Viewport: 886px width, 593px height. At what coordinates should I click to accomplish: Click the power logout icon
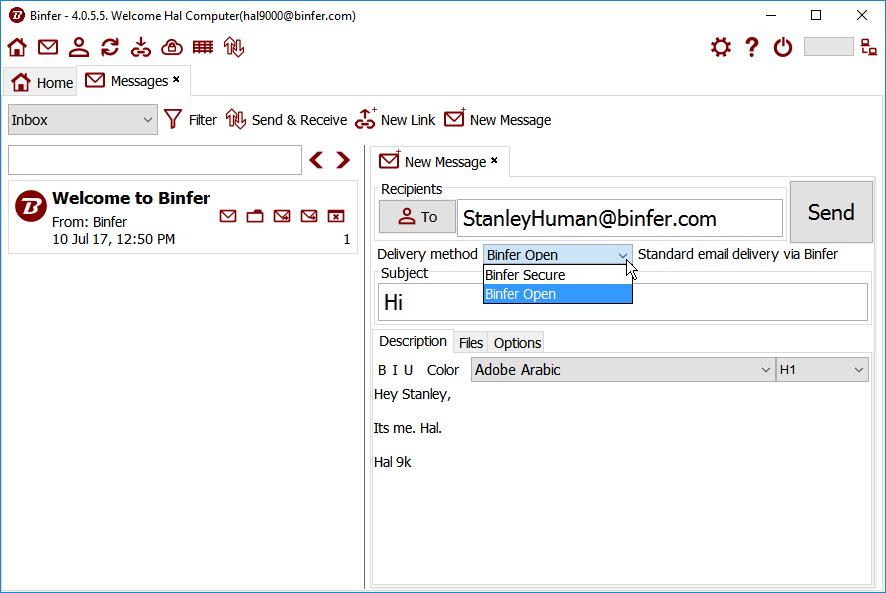tap(783, 47)
